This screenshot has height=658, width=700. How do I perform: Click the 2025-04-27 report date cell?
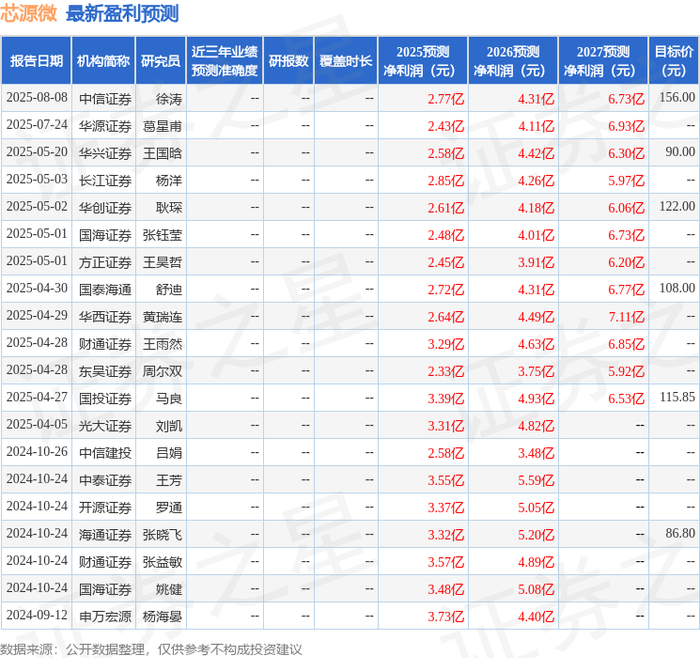[37, 397]
